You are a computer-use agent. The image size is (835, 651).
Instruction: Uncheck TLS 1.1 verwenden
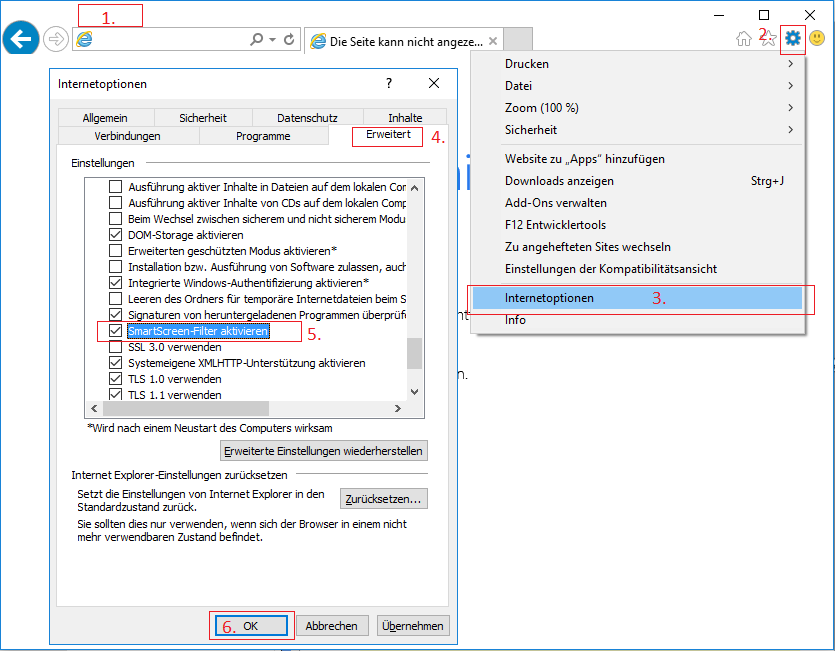[115, 395]
